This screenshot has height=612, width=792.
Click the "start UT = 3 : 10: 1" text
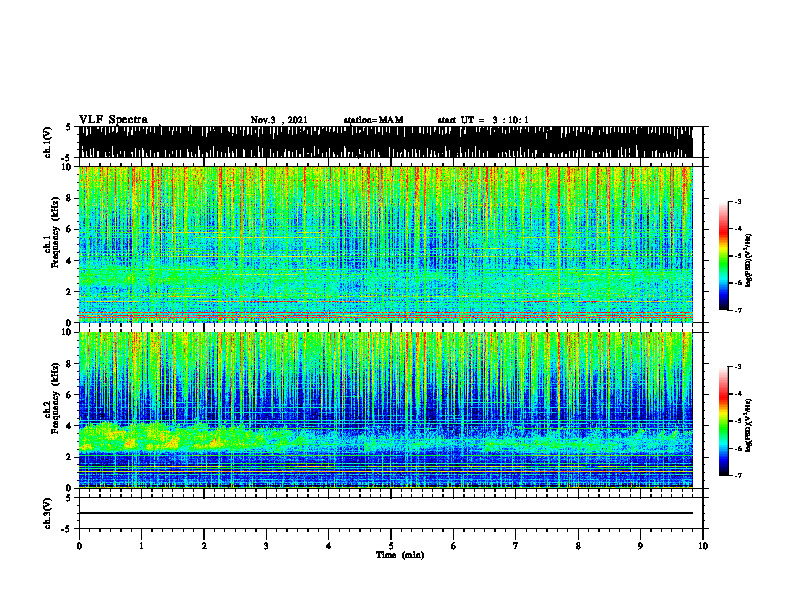tap(483, 120)
